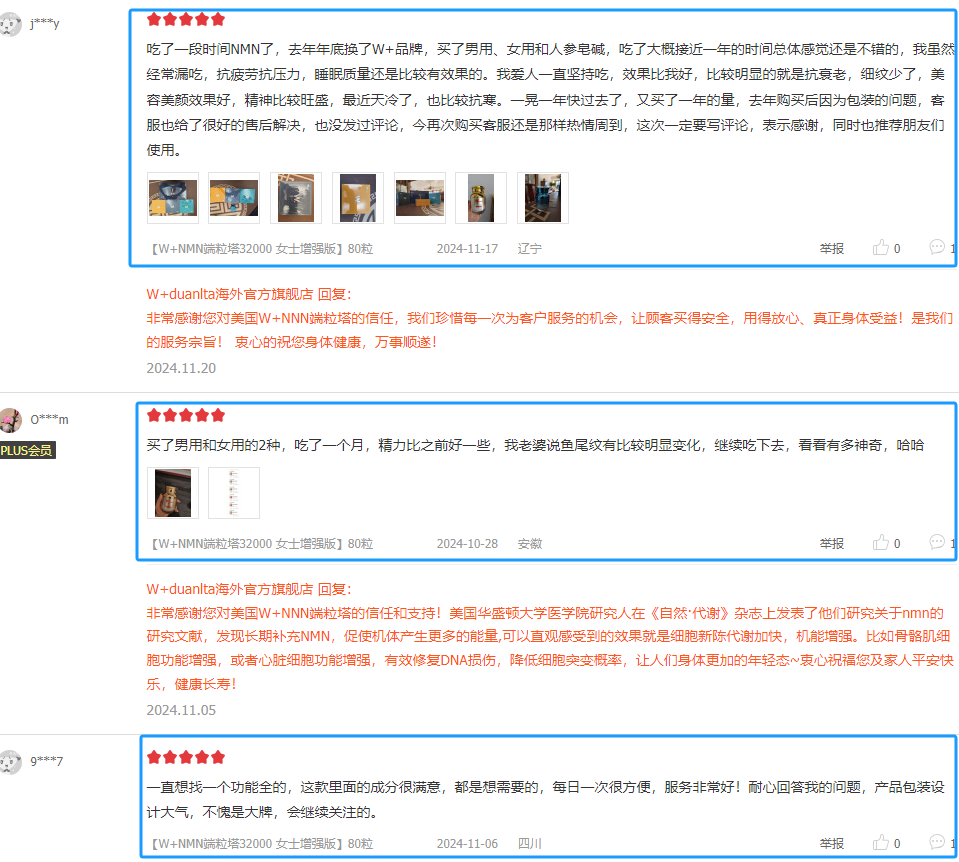The image size is (959, 862).
Task: Open comments on the 2024-11-17 review
Action: (x=937, y=247)
